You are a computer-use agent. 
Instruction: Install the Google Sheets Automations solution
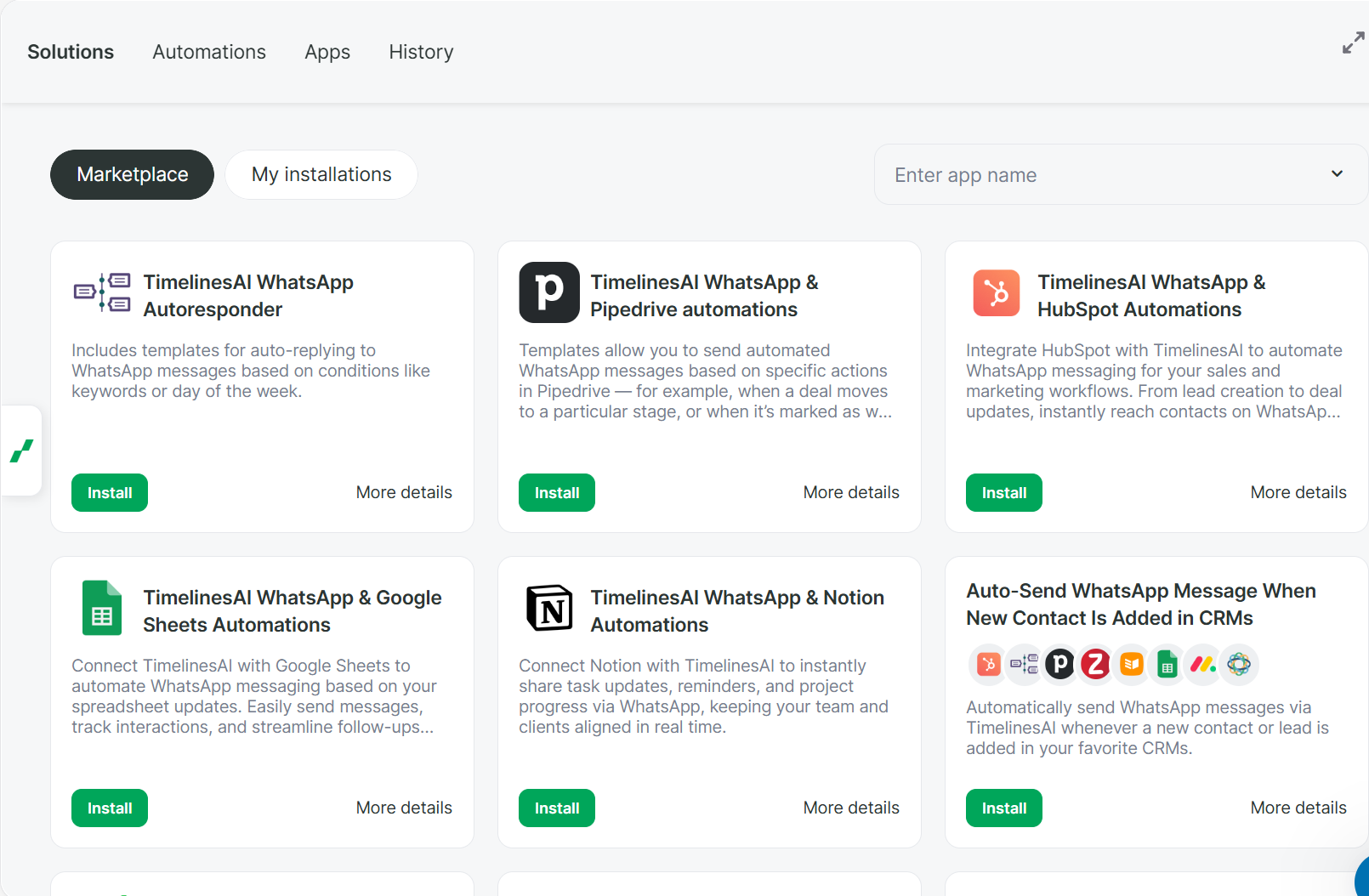point(110,808)
